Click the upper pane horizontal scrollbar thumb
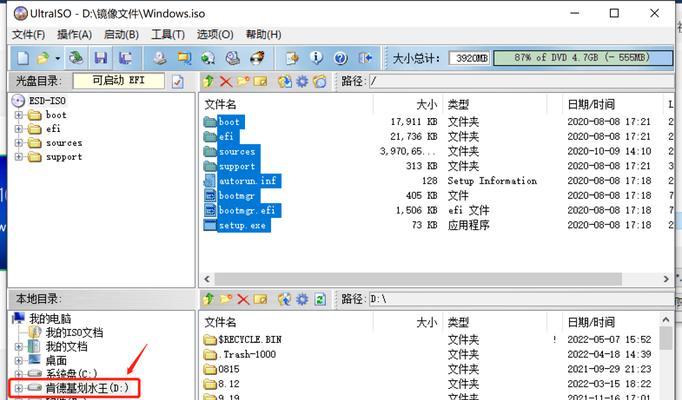Image resolution: width=682 pixels, height=400 pixels. 418,279
